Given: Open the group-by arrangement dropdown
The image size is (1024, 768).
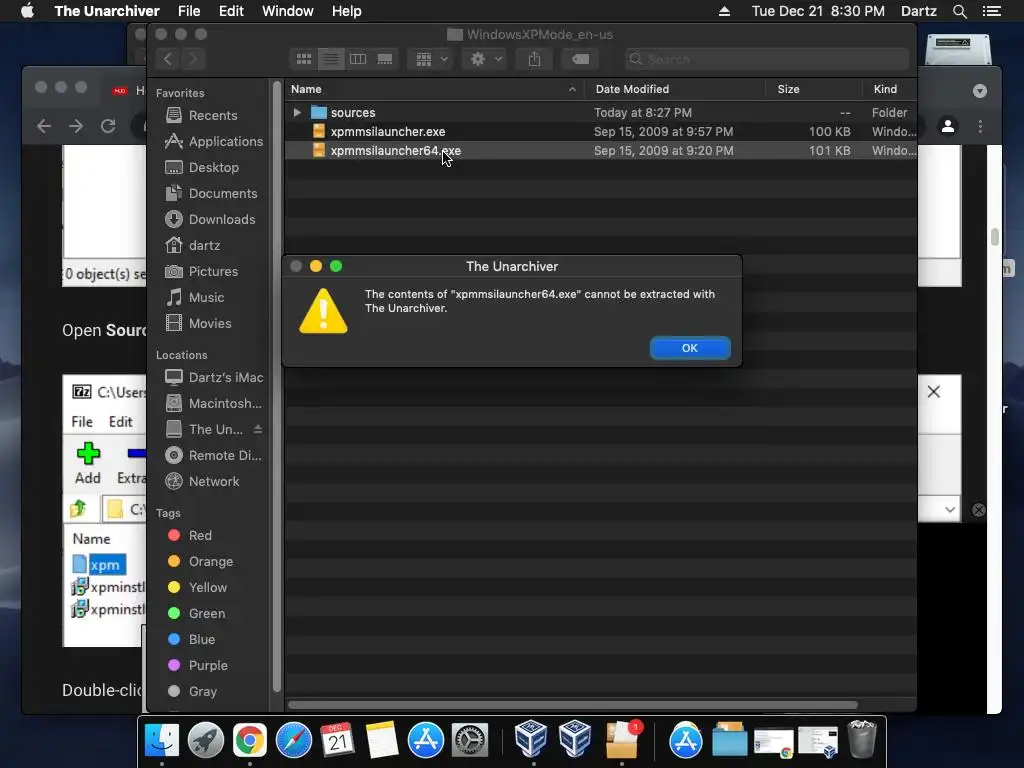Looking at the screenshot, I should 431,59.
